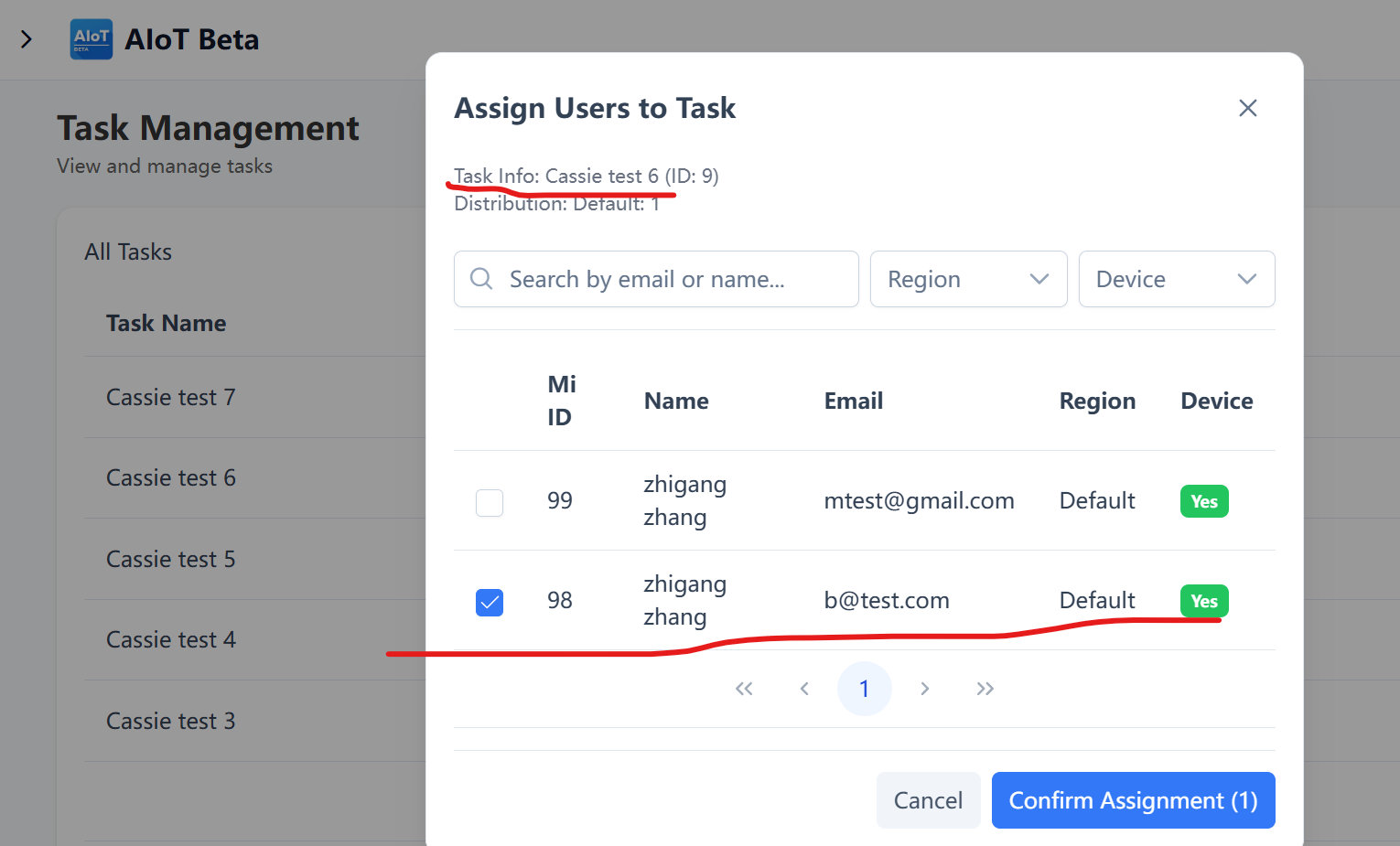The image size is (1400, 846).
Task: Select page 1 in pagination
Action: [864, 689]
